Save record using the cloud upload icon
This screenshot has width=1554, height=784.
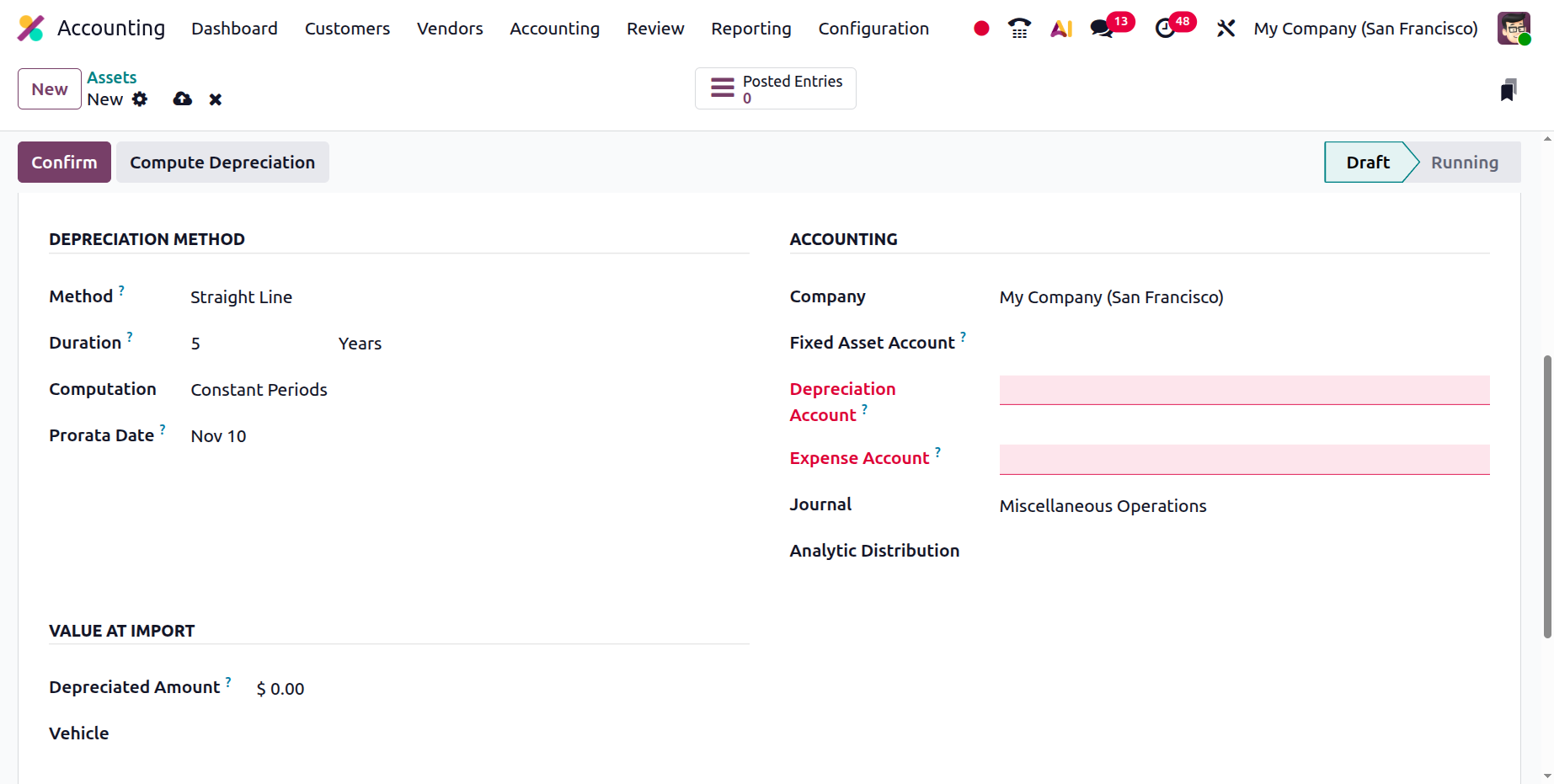(182, 99)
